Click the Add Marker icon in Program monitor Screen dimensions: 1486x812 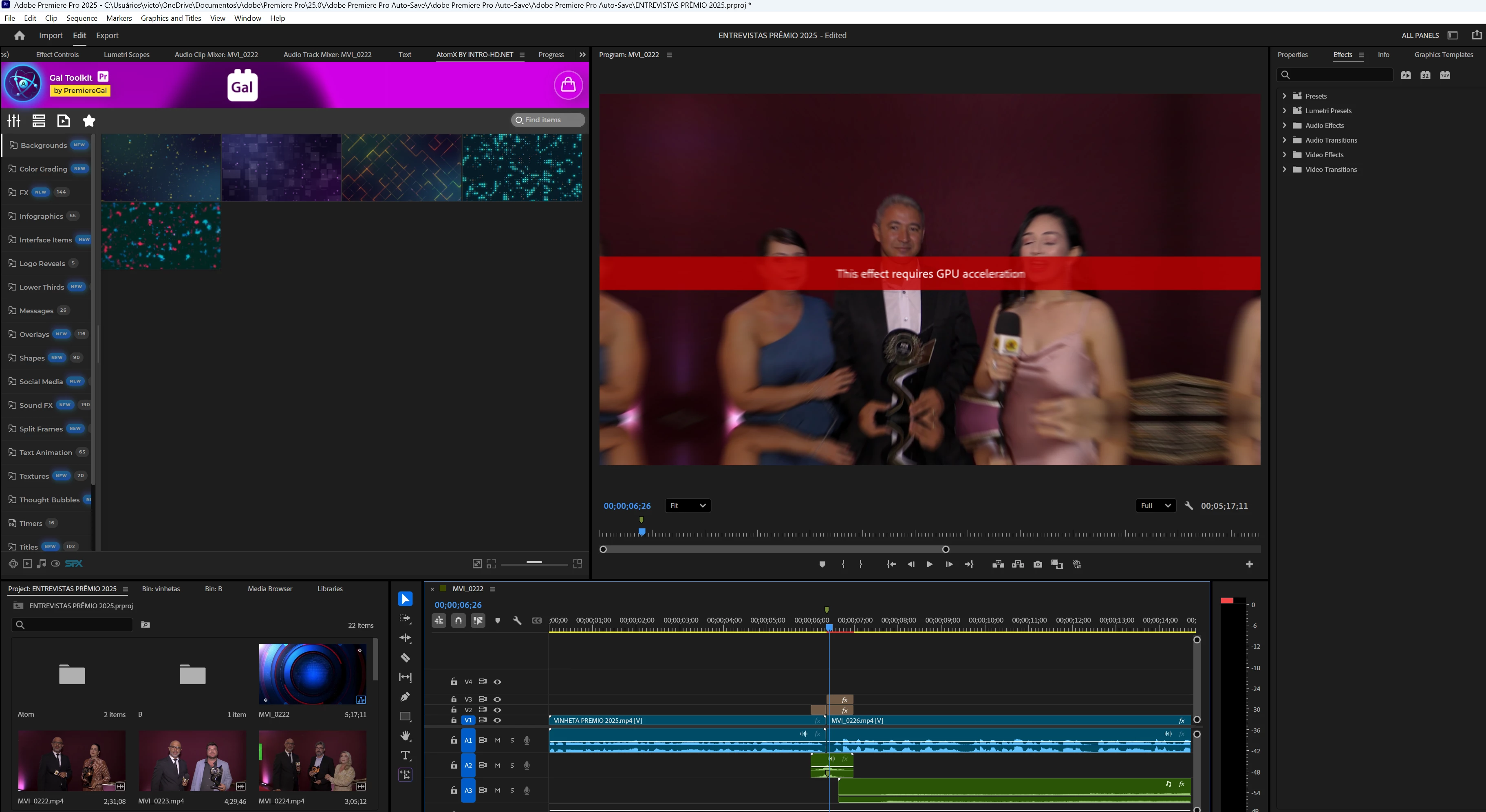[822, 564]
